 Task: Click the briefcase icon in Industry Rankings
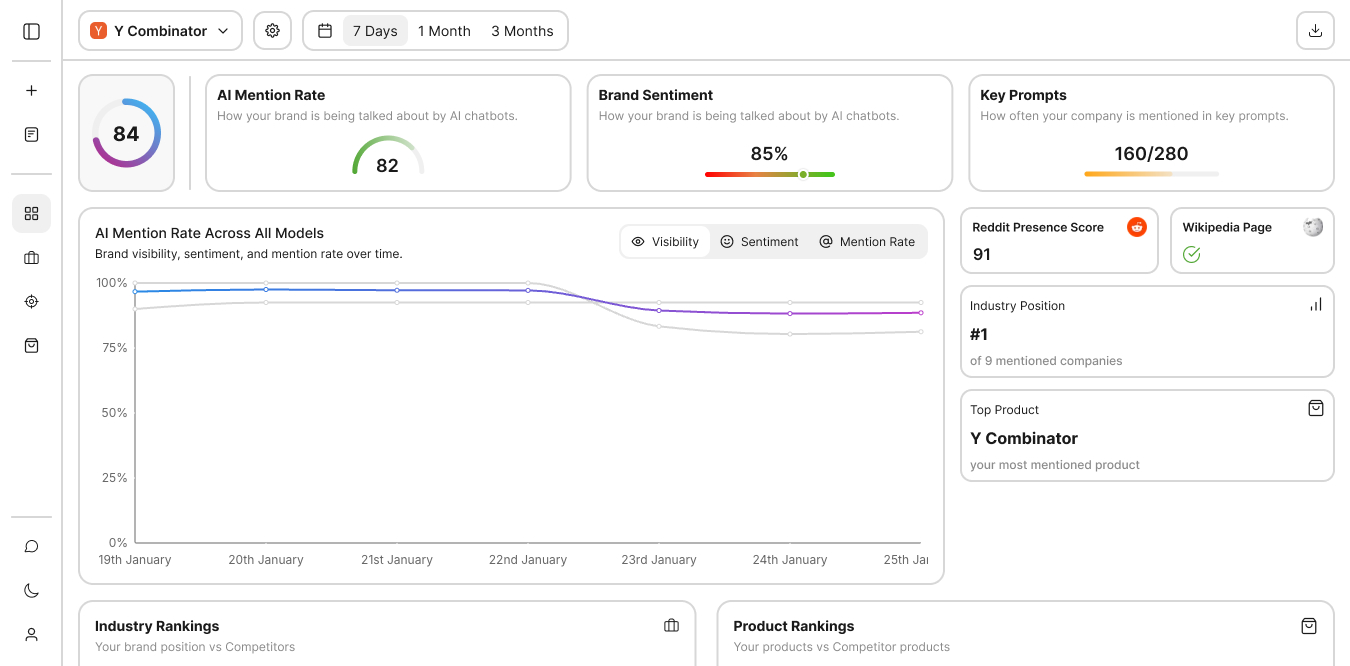(671, 626)
